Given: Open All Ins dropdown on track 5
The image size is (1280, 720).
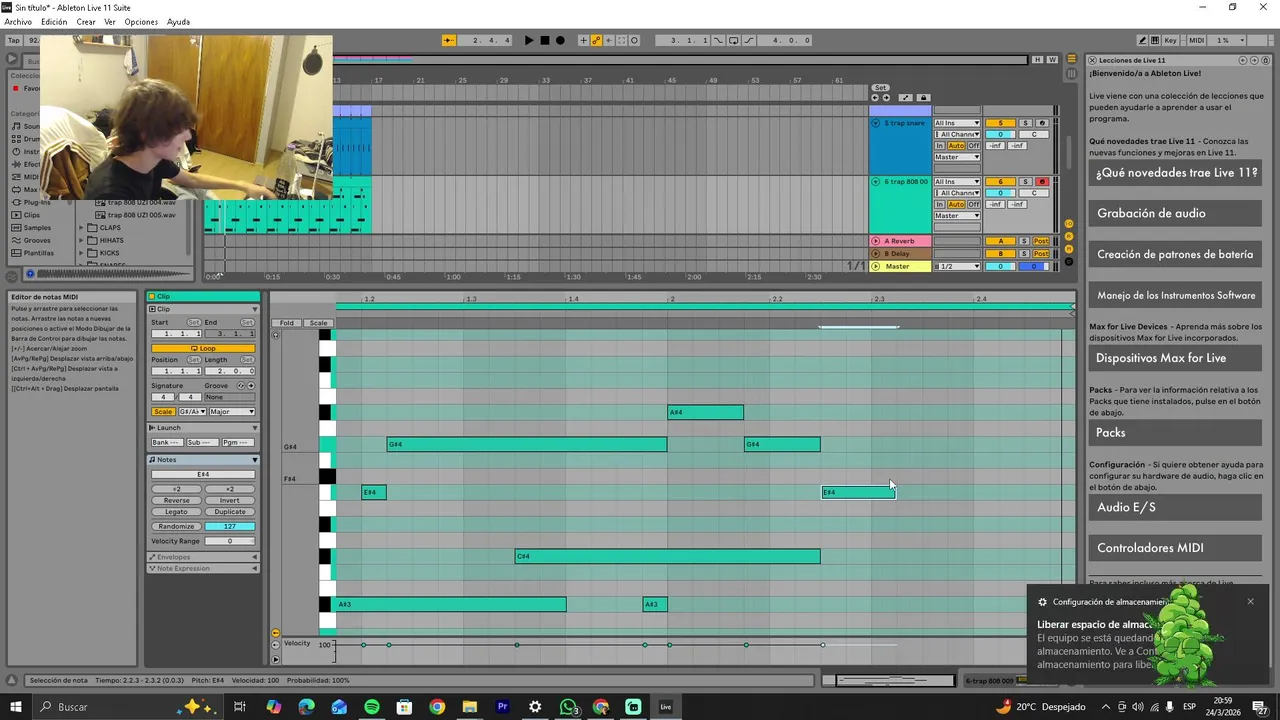Looking at the screenshot, I should pyautogui.click(x=957, y=123).
